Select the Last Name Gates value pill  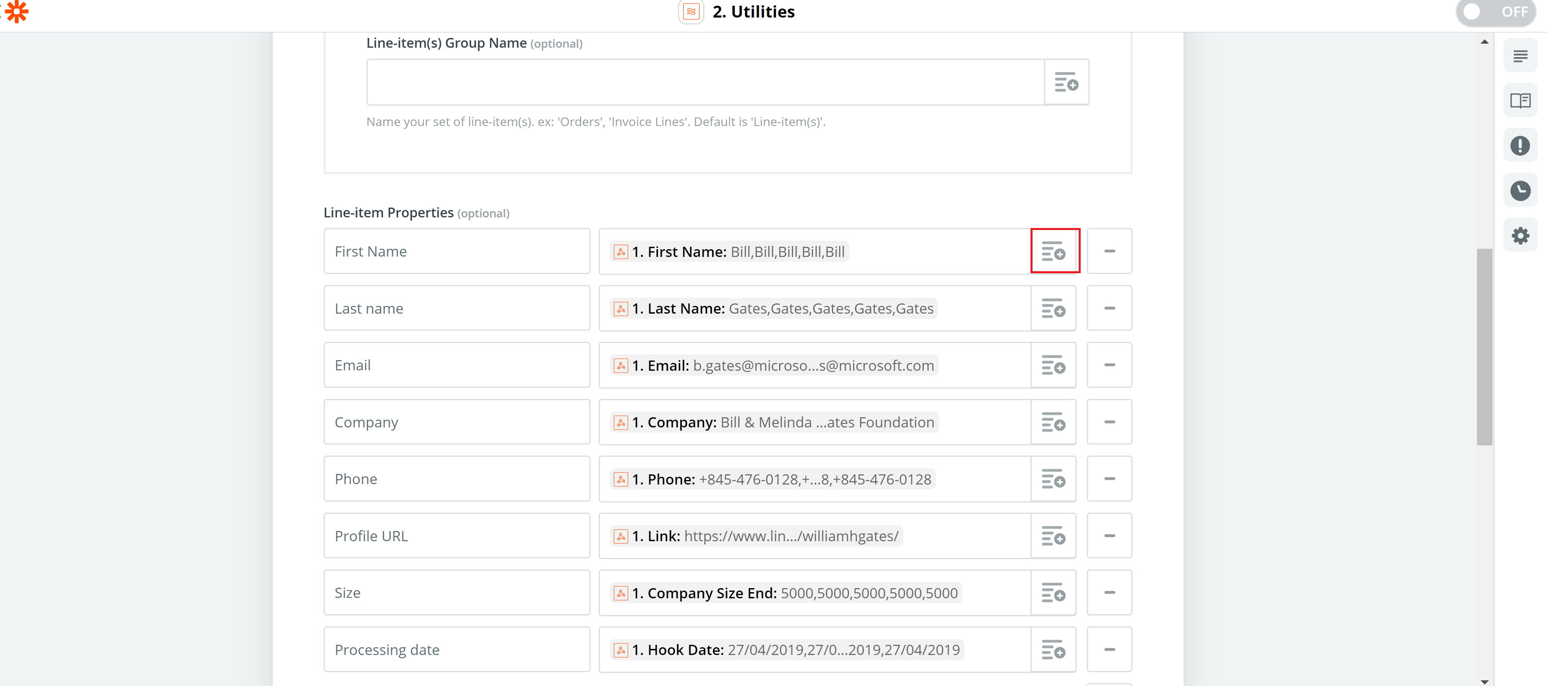(774, 308)
